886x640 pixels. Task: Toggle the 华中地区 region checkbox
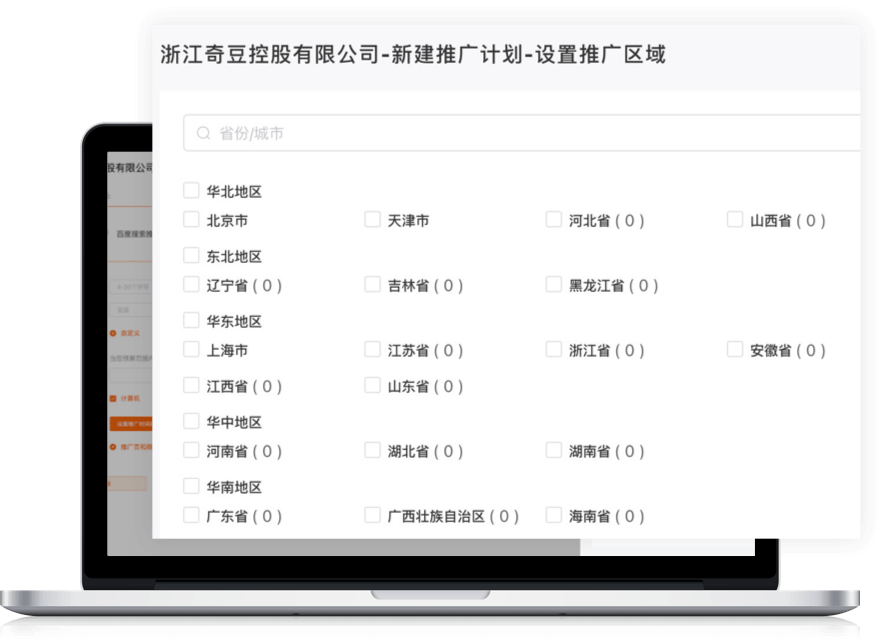coord(192,421)
